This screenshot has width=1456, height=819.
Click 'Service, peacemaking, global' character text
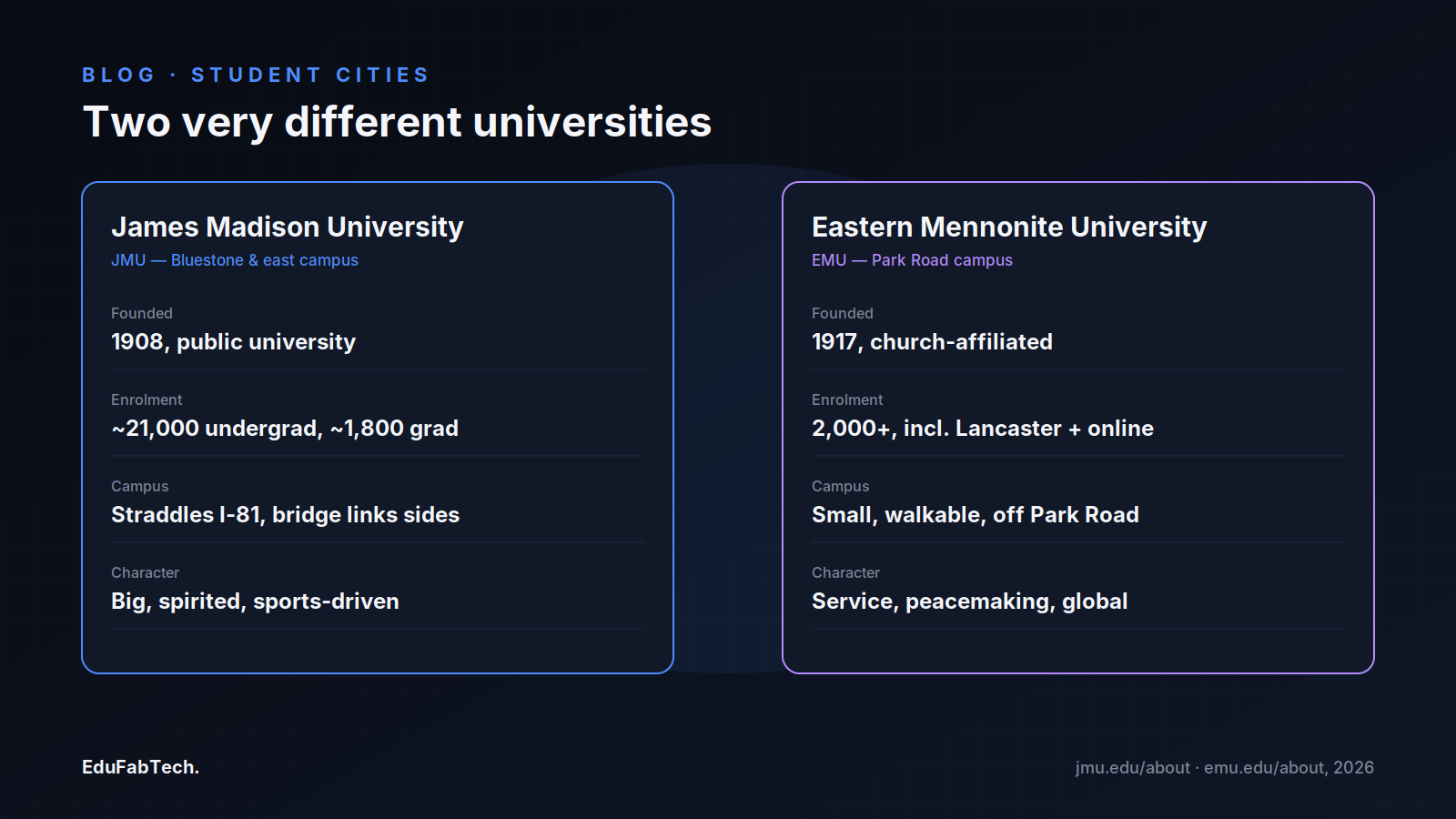coord(970,602)
